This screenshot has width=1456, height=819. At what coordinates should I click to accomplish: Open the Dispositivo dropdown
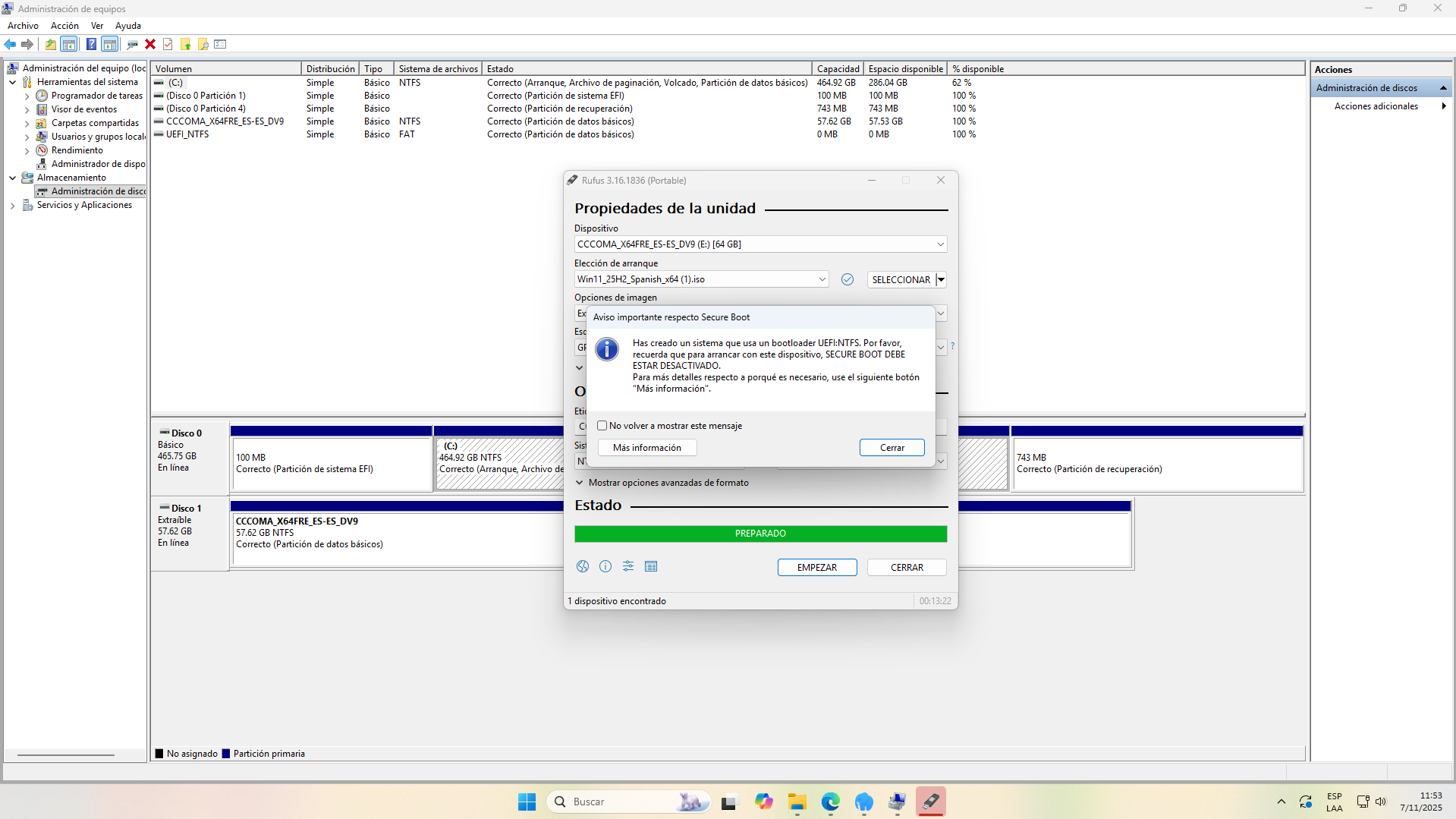(940, 244)
